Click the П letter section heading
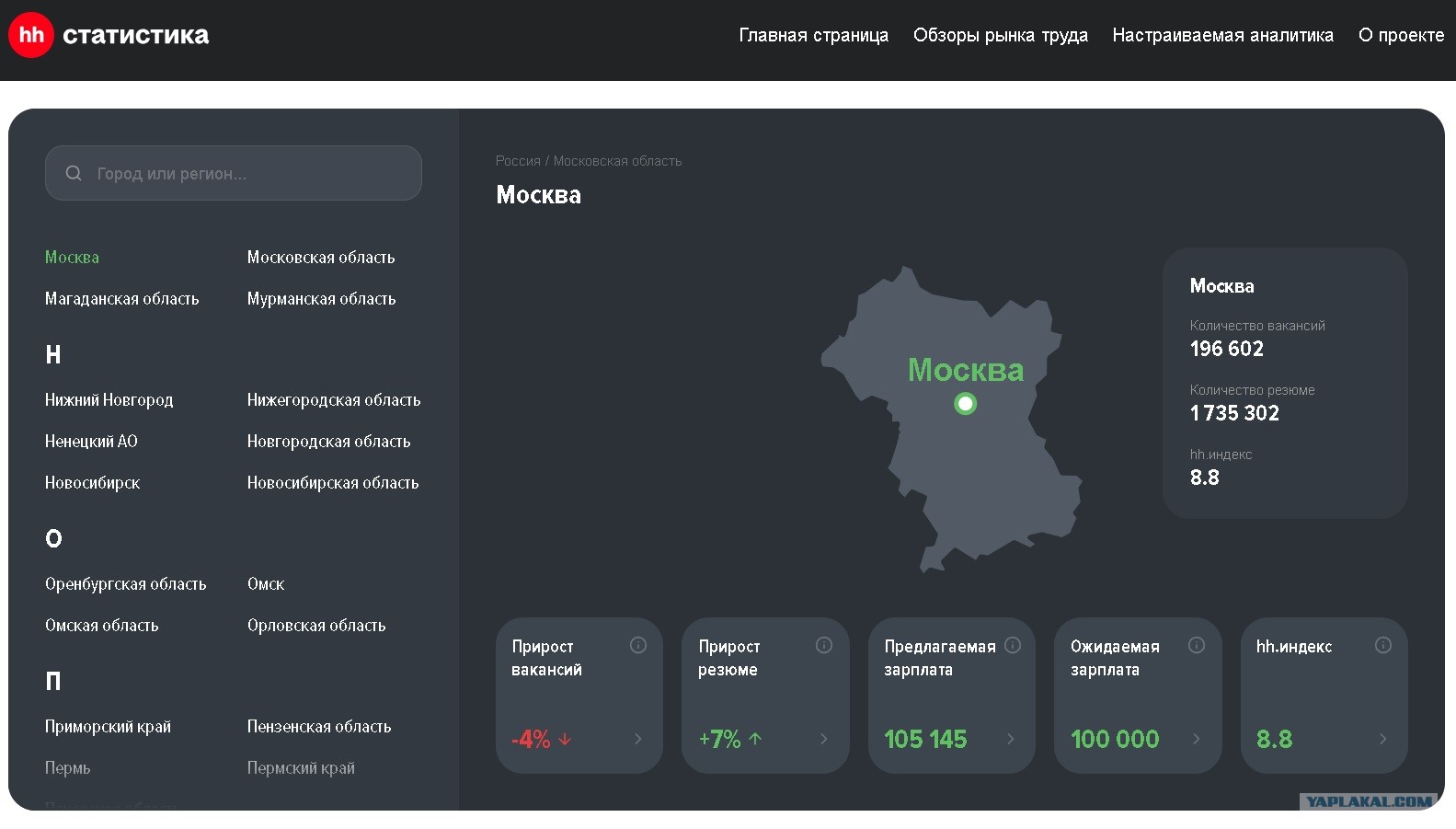Screen dimensions: 1456x829 coord(53,681)
